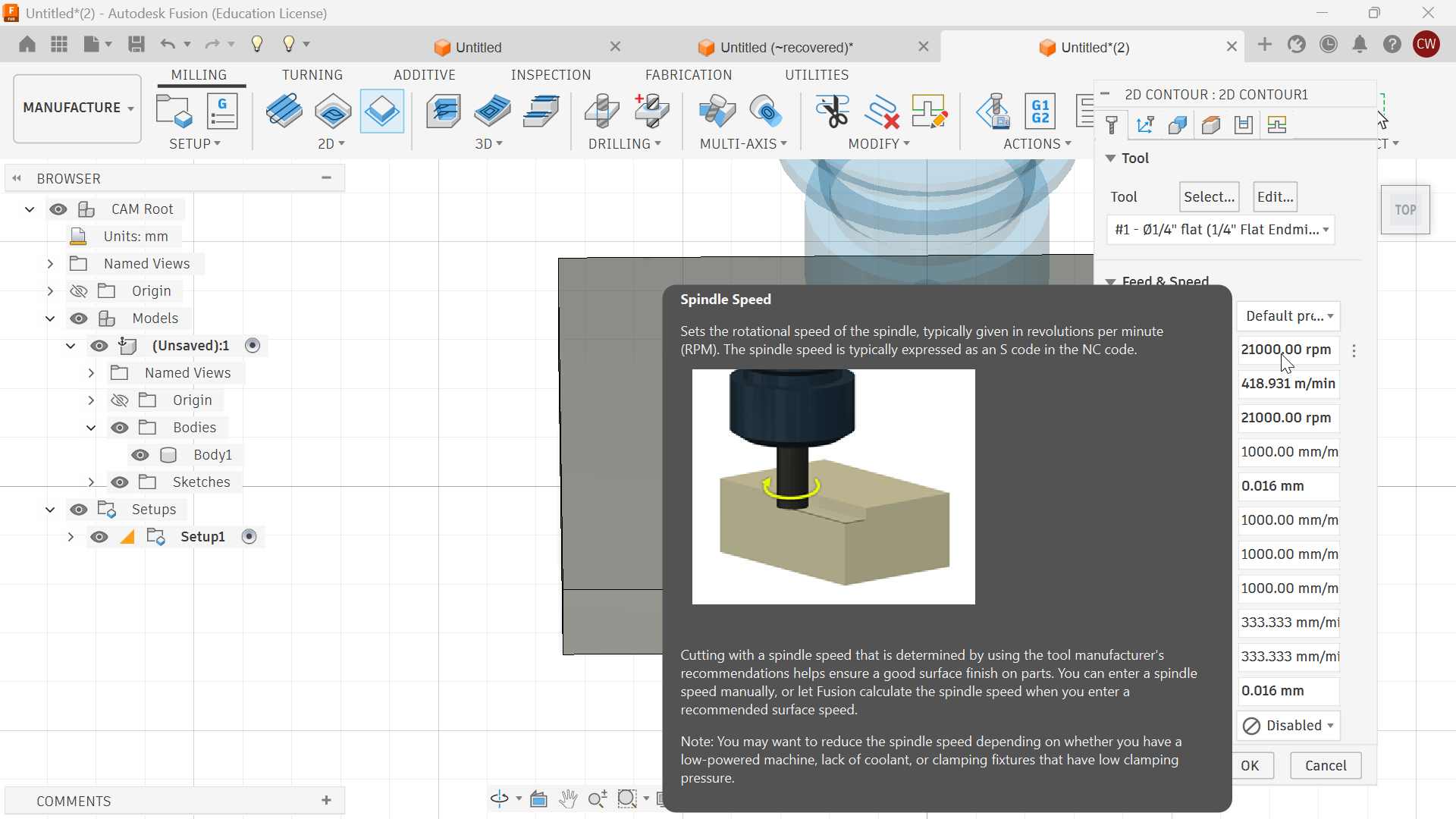Open the Data Panel grid icon
This screenshot has width=1456, height=819.
(x=59, y=44)
